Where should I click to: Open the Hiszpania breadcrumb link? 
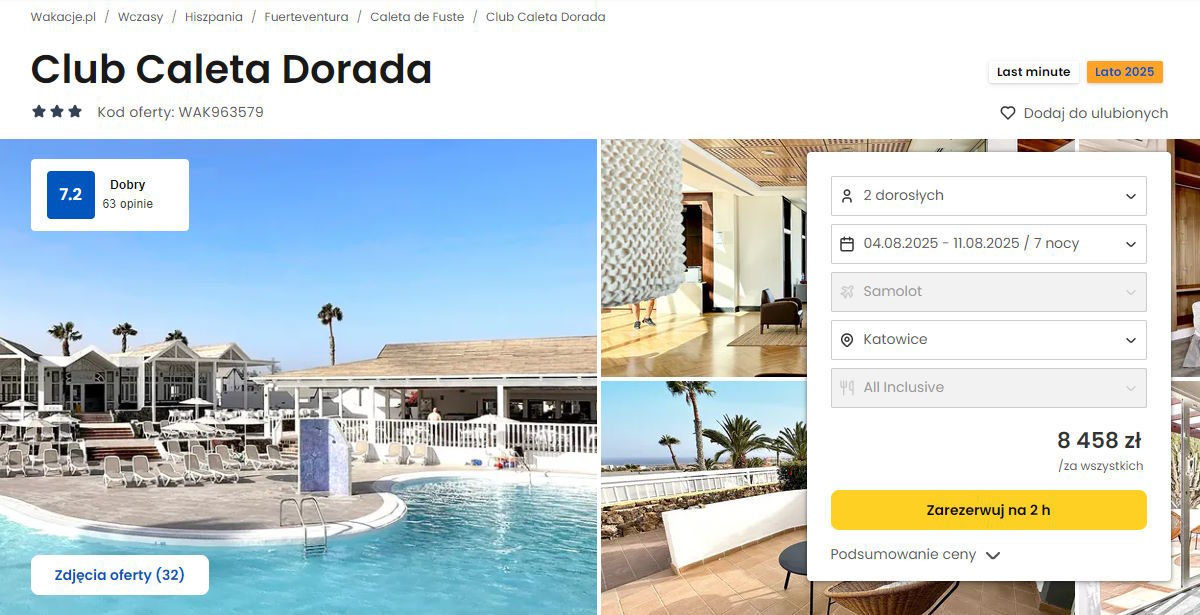(x=214, y=17)
